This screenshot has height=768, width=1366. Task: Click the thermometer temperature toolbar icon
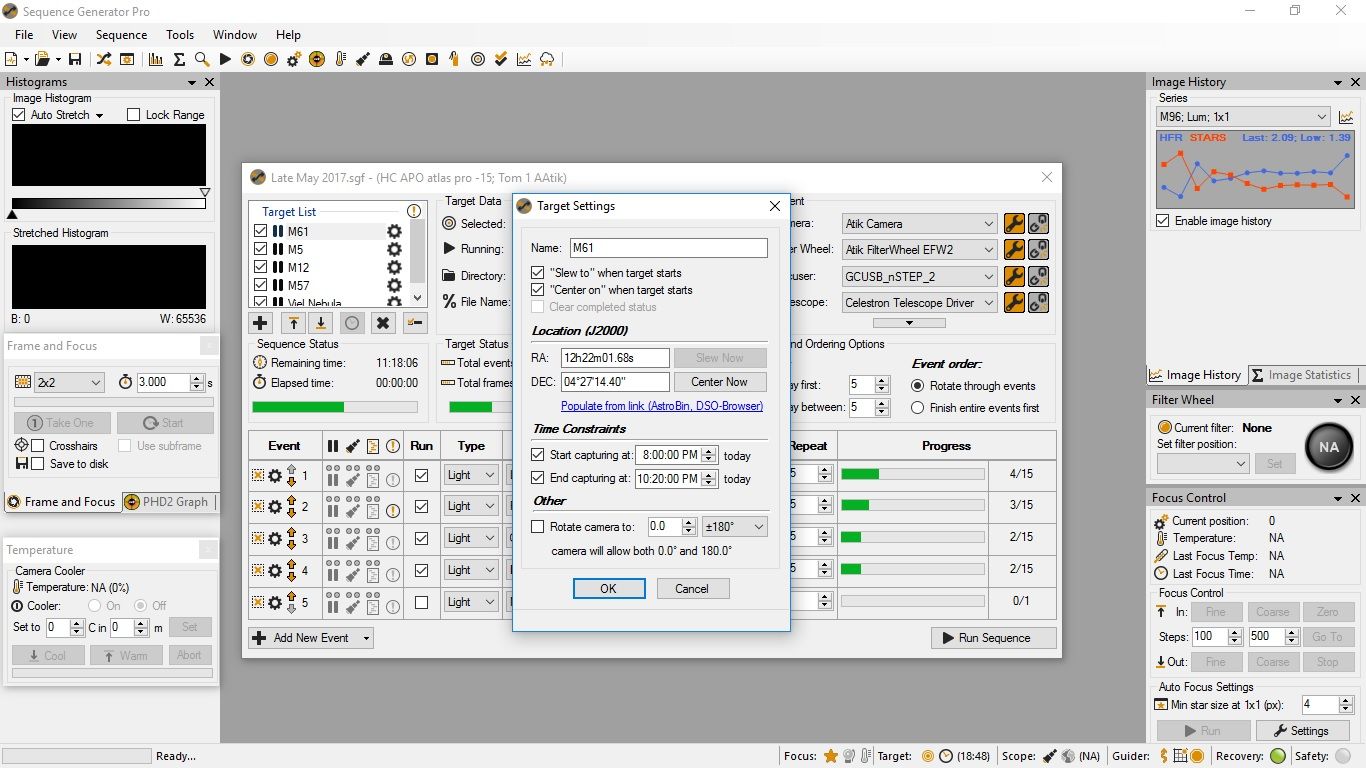point(339,59)
